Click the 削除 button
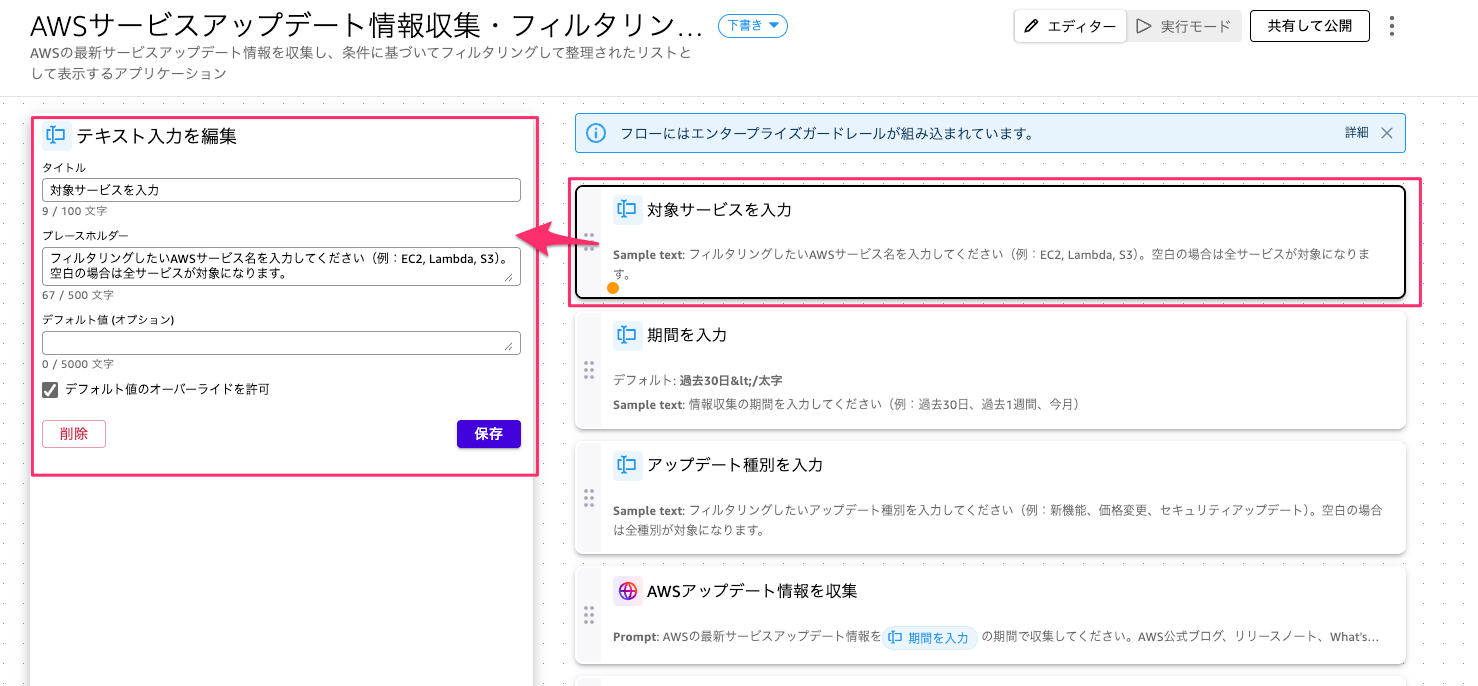Screen dimensions: 1478x686 pyautogui.click(x=74, y=434)
